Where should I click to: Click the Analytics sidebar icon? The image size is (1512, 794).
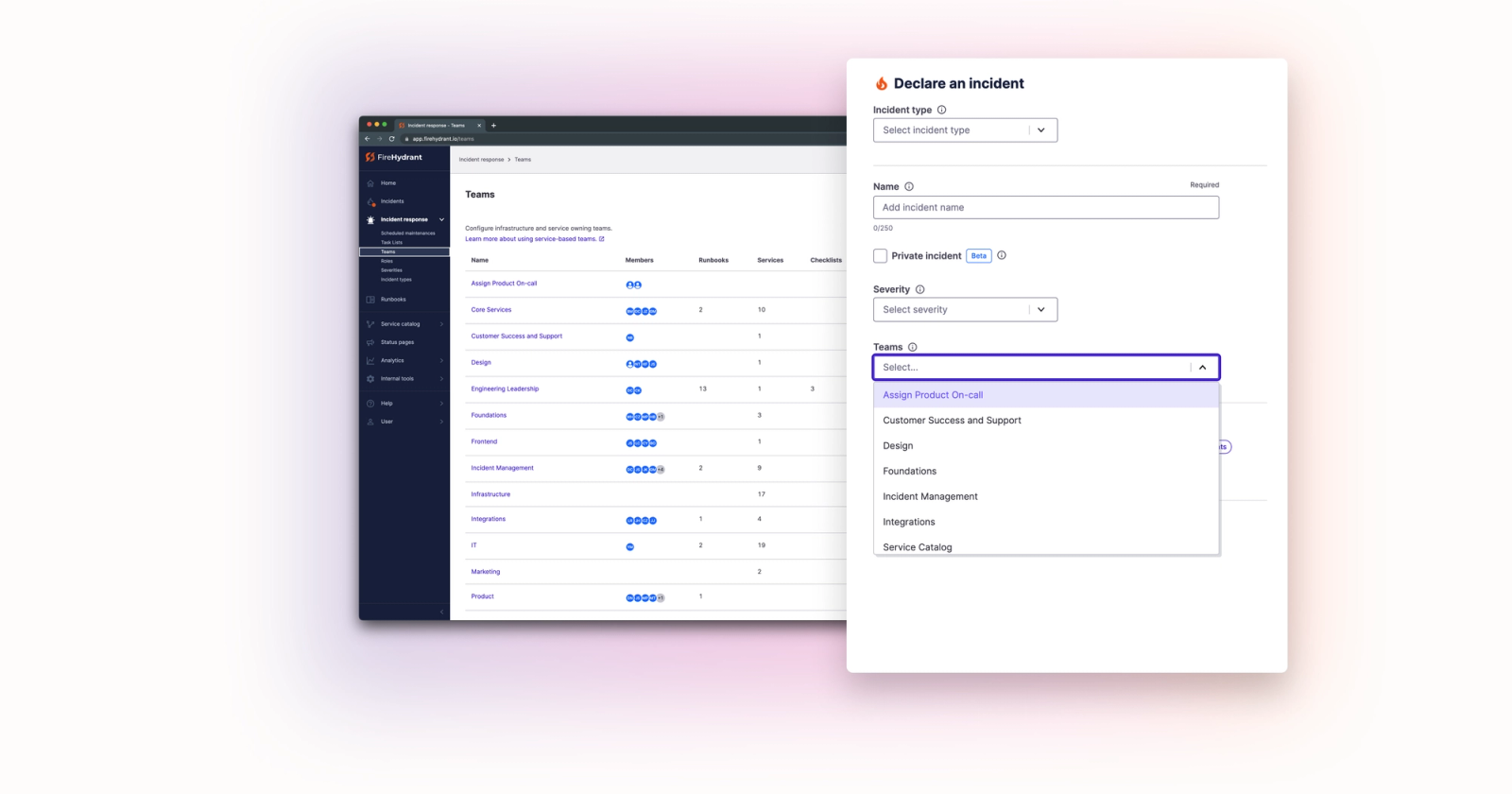click(x=370, y=360)
